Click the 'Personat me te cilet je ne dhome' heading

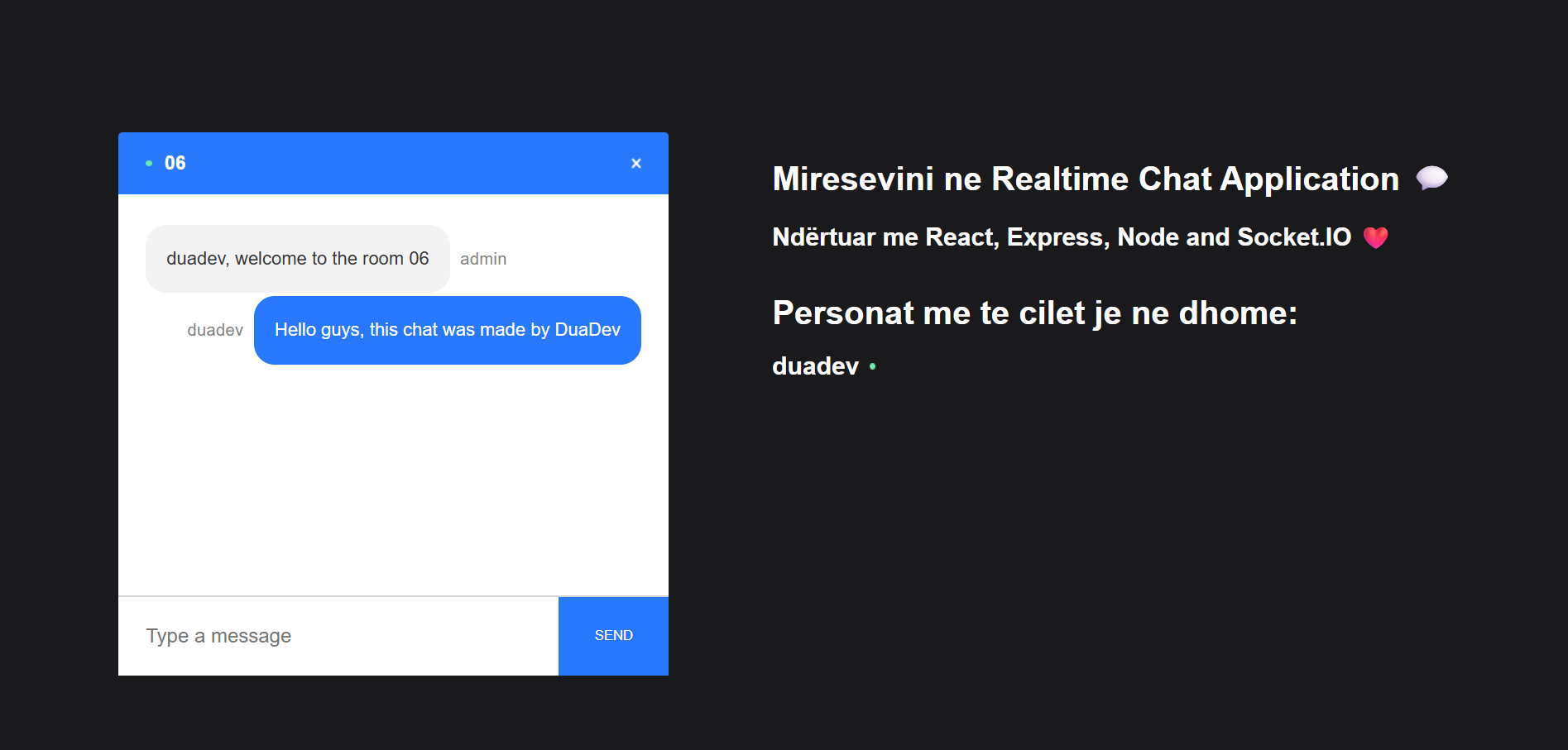(x=1034, y=313)
